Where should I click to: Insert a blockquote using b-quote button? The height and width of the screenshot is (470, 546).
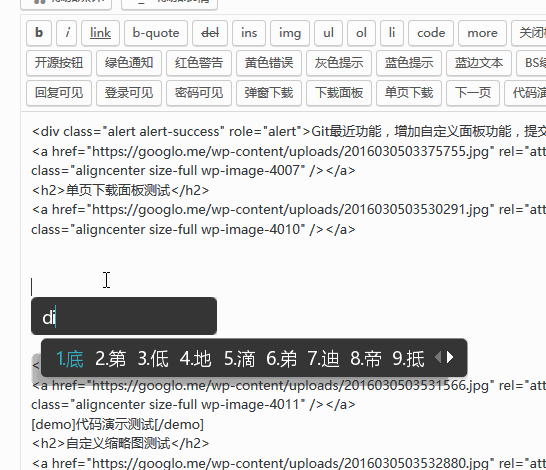(x=156, y=33)
